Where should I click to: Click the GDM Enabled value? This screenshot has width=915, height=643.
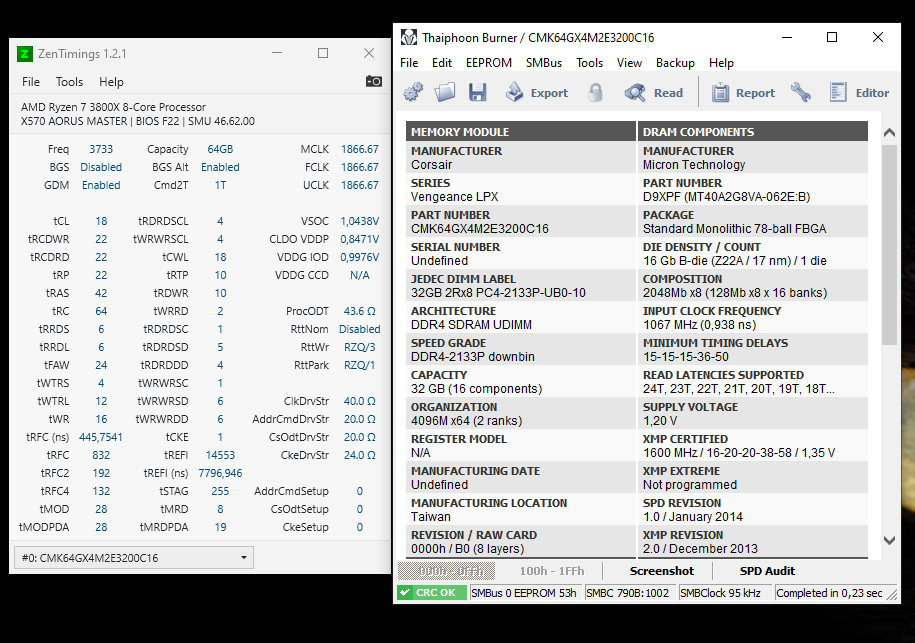pos(101,185)
